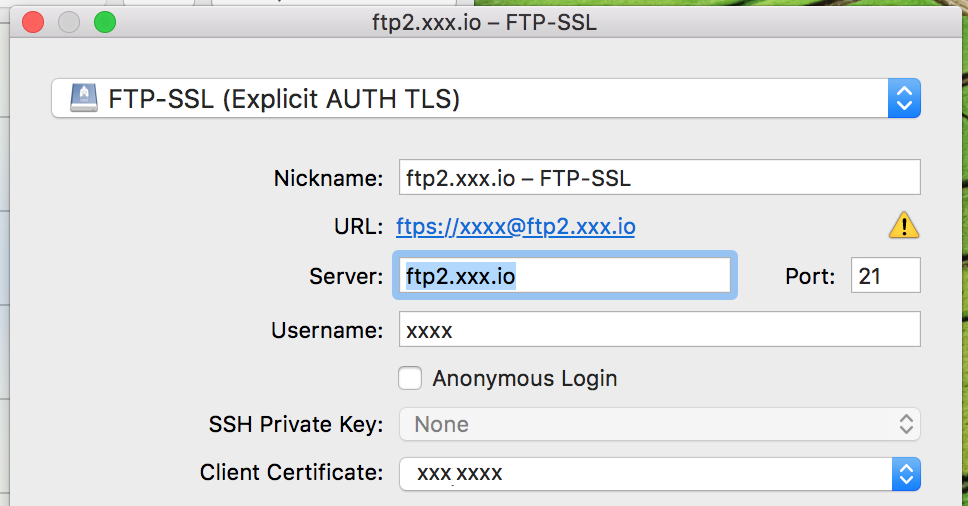Click the Anonymous Login label
968x506 pixels.
(x=525, y=378)
